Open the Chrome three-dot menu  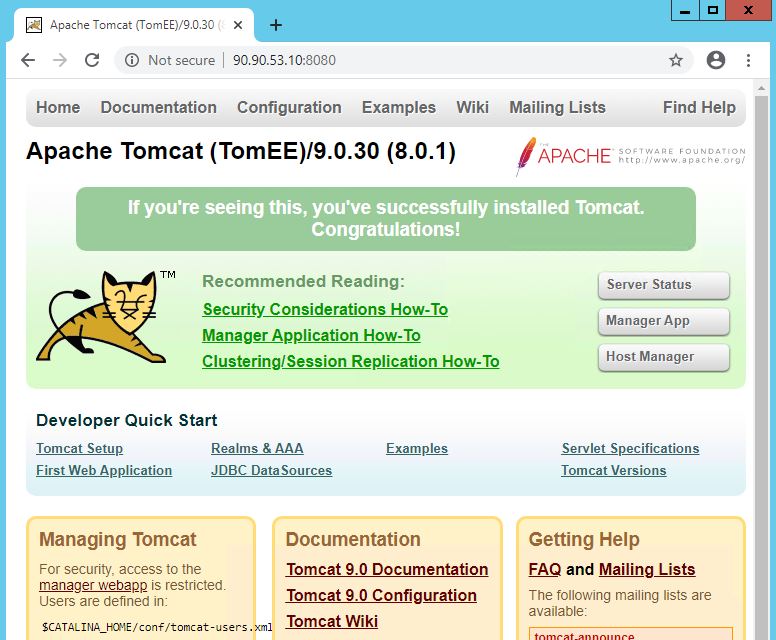[748, 60]
